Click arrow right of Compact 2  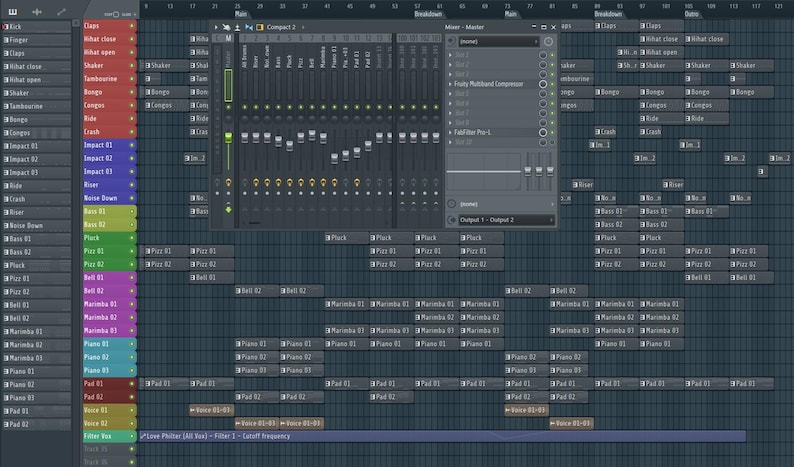303,27
